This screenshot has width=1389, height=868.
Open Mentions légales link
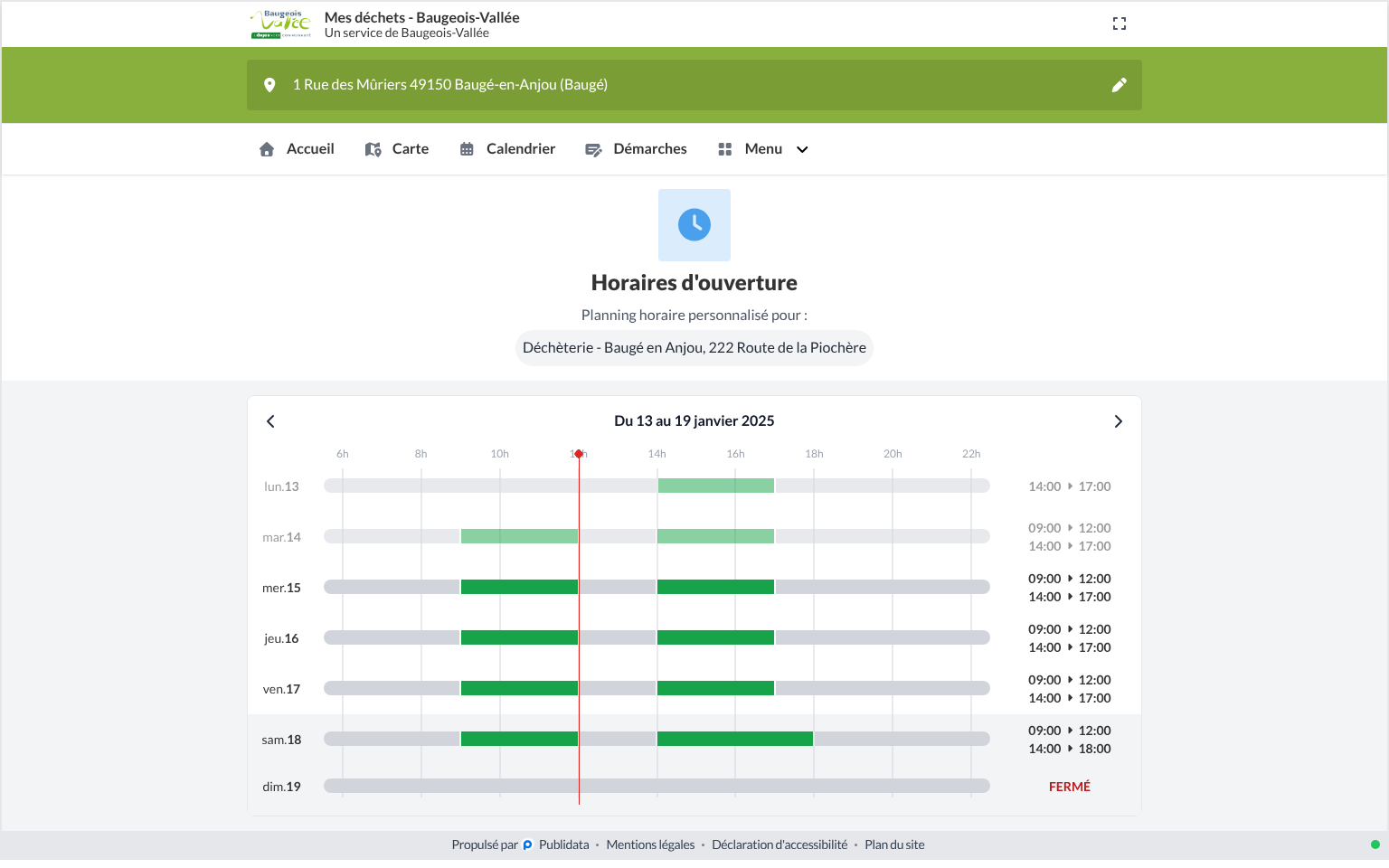click(650, 845)
